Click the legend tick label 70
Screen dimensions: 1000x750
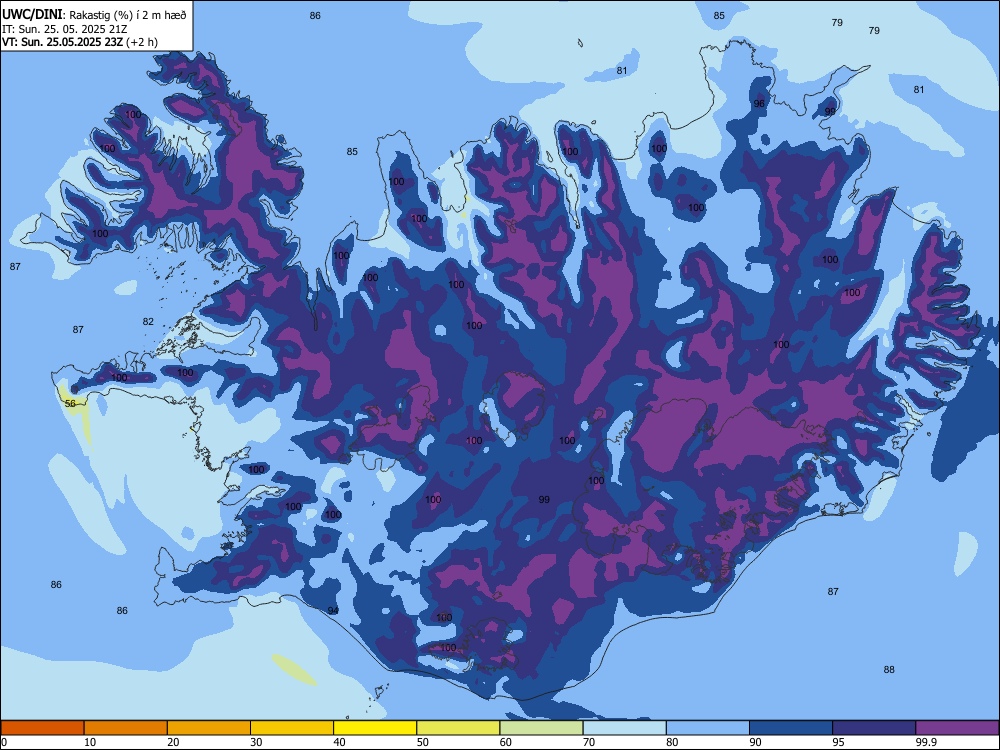(x=589, y=742)
